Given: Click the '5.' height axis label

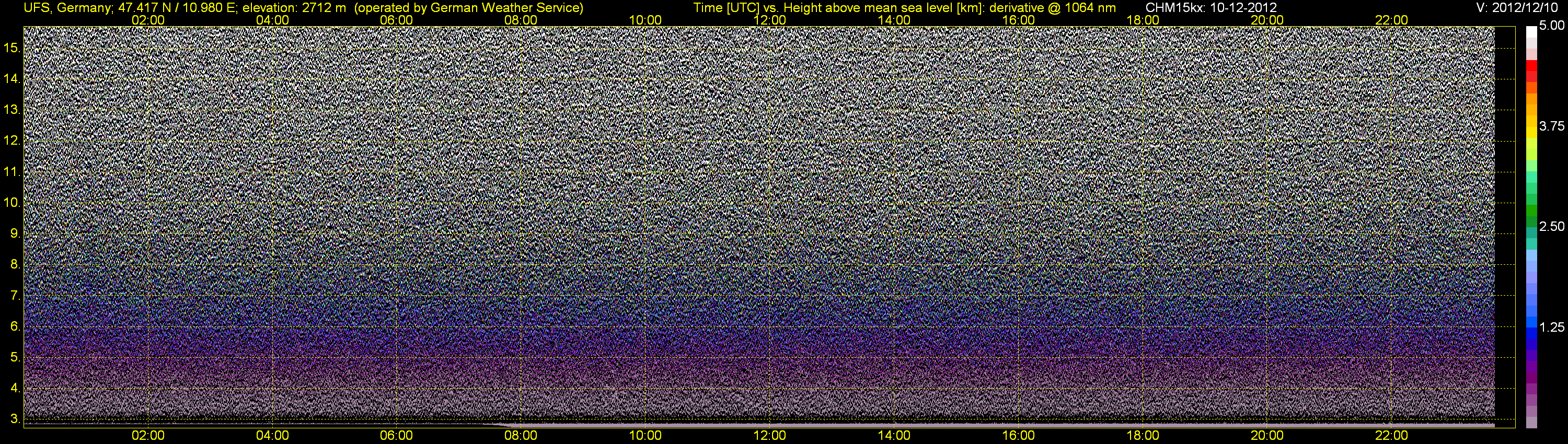Looking at the screenshot, I should pos(15,358).
